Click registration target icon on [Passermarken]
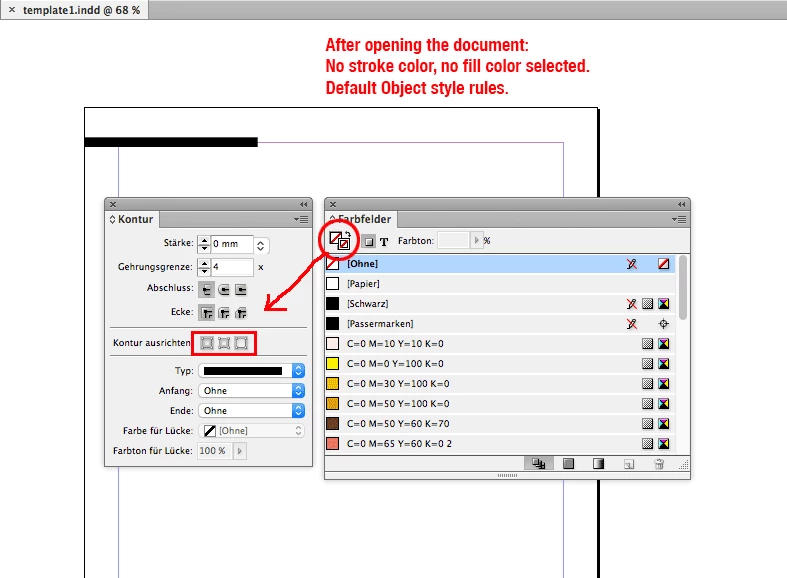Image resolution: width=787 pixels, height=578 pixels. pos(664,324)
